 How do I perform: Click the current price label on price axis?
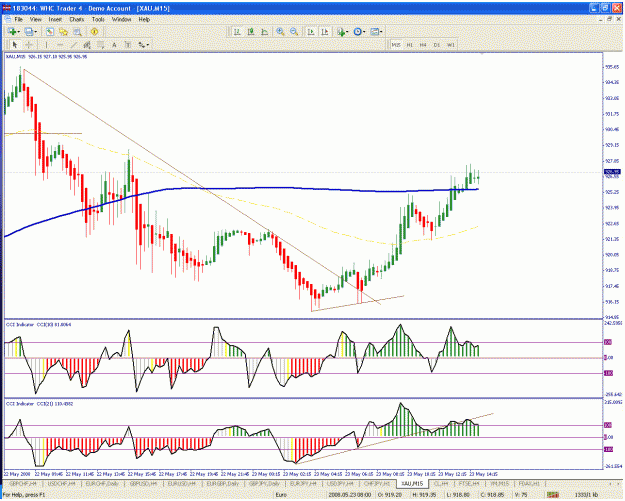[x=612, y=172]
